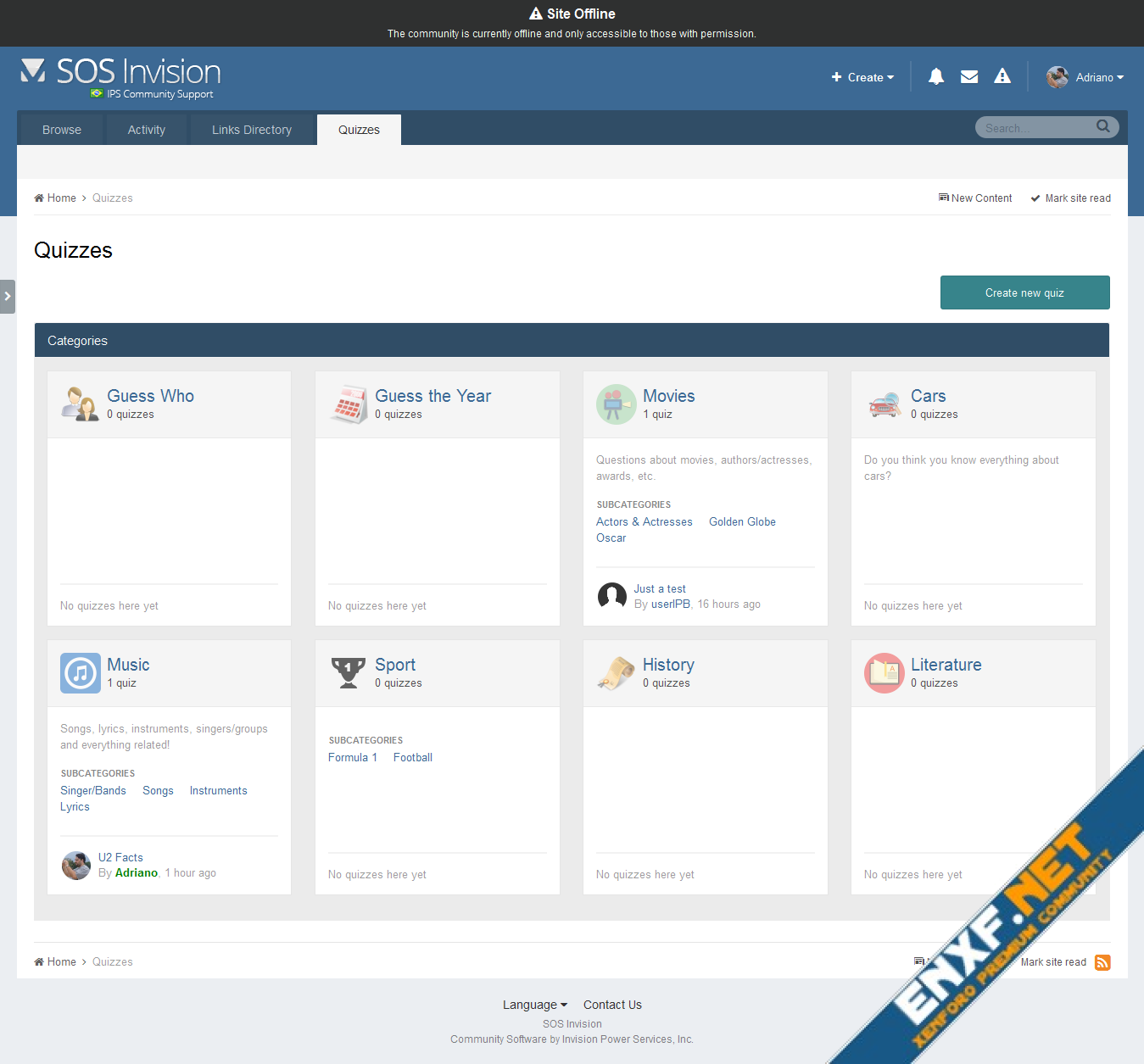Open the messages envelope icon
Screen dimensions: 1144x1064
tap(969, 77)
